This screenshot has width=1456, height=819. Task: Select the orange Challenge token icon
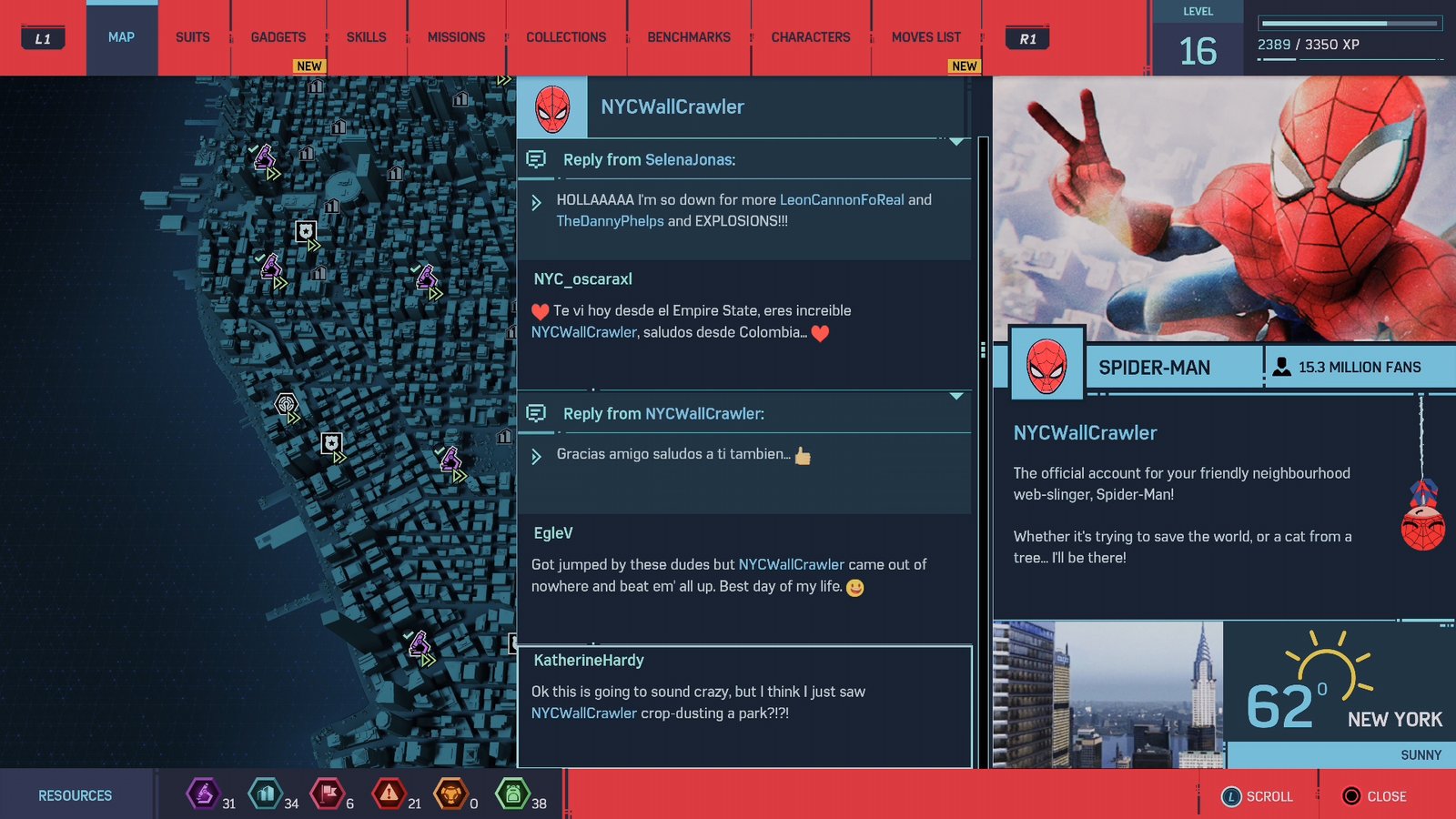pyautogui.click(x=450, y=794)
